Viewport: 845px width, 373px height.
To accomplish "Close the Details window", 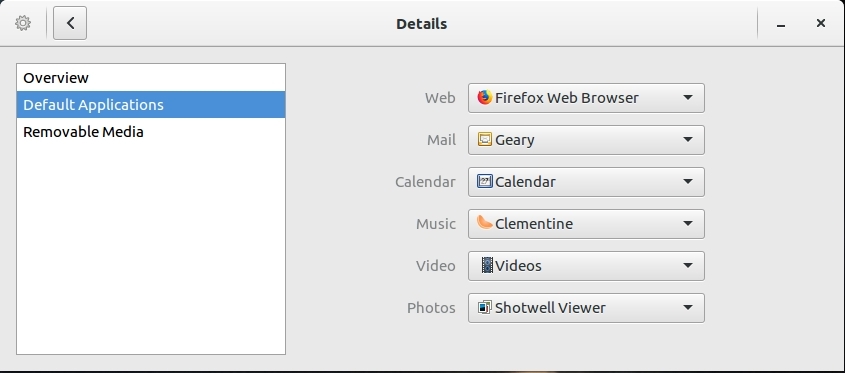I will point(821,23).
